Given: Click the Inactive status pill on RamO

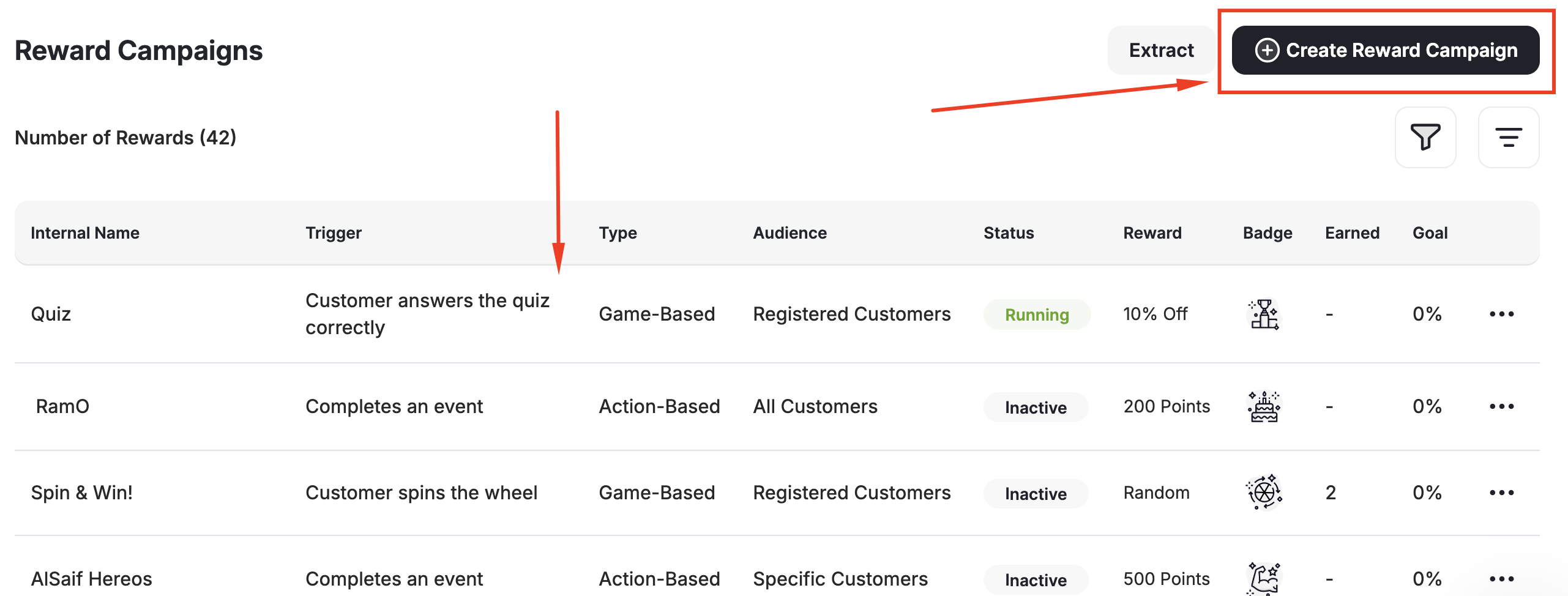Looking at the screenshot, I should (x=1036, y=408).
